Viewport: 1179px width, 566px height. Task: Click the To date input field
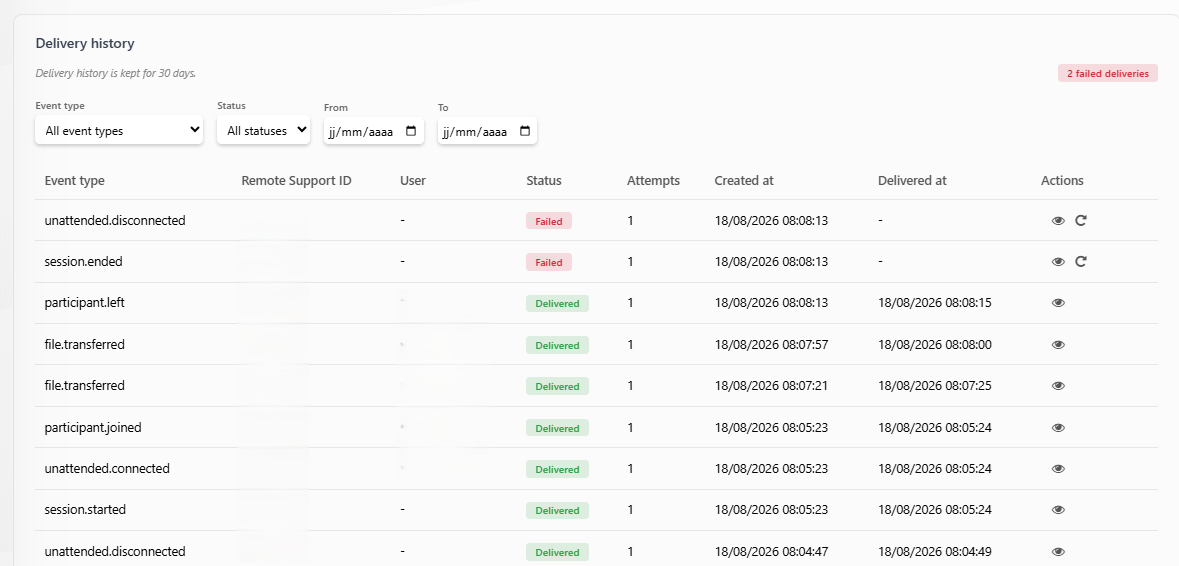(487, 131)
